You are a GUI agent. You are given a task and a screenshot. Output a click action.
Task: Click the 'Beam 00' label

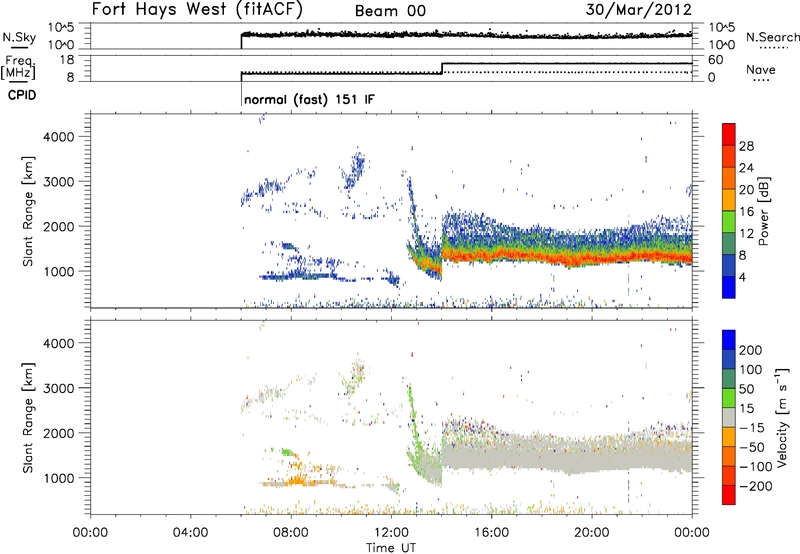tap(390, 11)
